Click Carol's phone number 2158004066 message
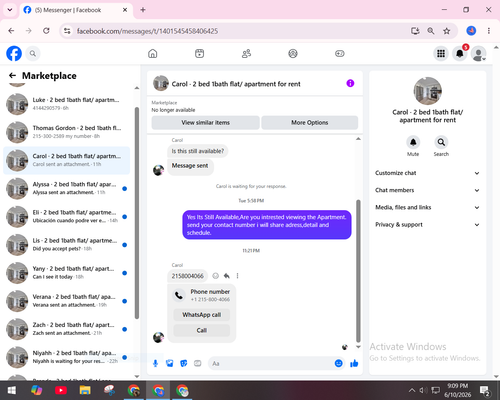Screen dimensions: 500x400 [x=188, y=276]
